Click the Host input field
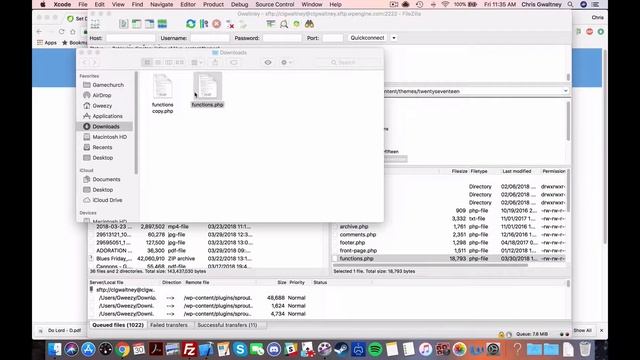The width and height of the screenshot is (640, 360). tap(131, 38)
